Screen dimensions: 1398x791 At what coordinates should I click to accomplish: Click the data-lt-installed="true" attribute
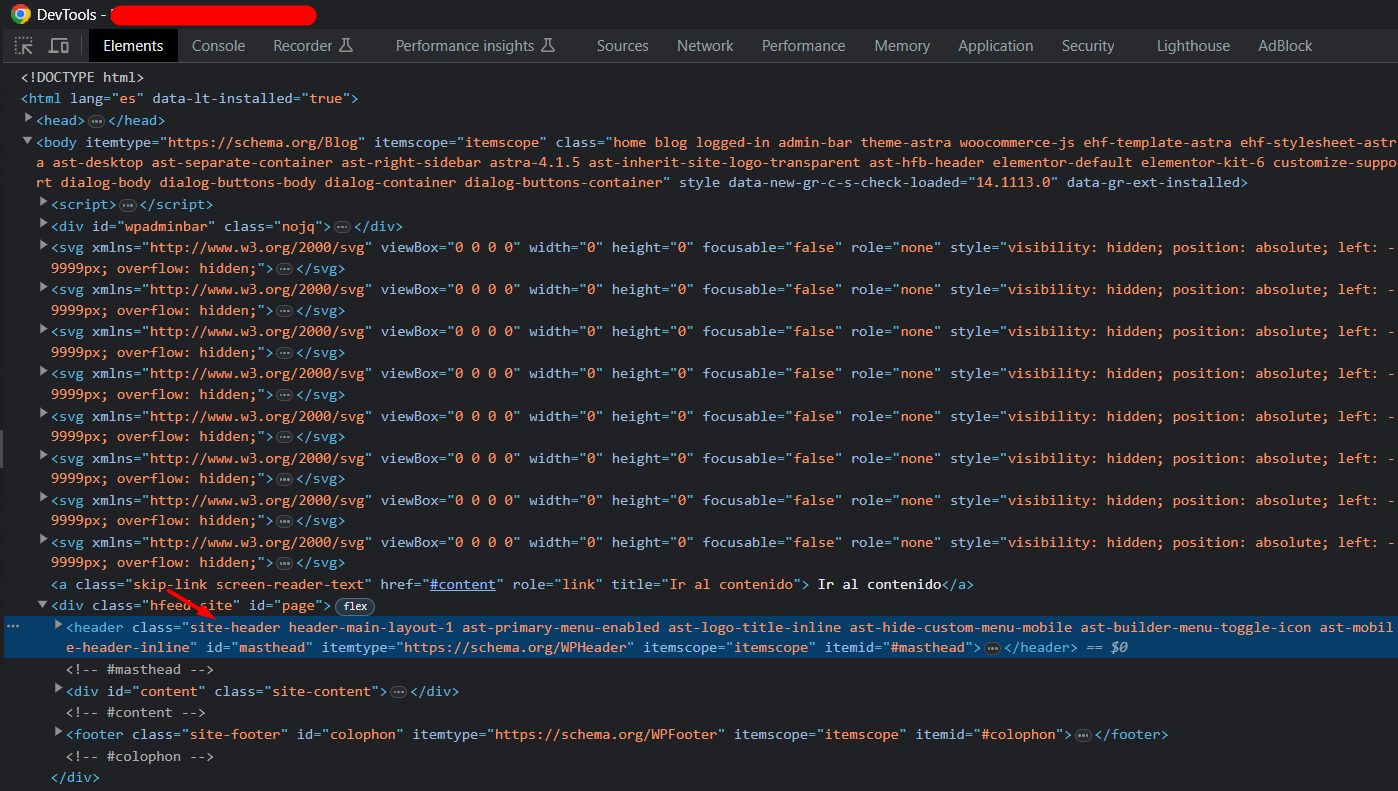click(x=251, y=99)
